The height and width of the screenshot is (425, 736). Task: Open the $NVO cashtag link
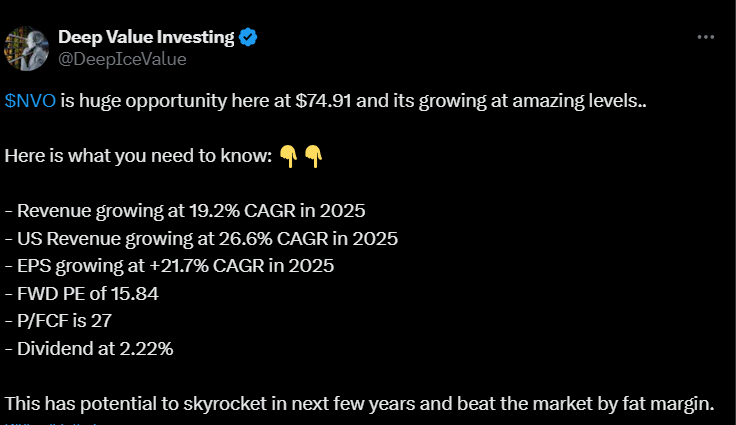point(31,101)
